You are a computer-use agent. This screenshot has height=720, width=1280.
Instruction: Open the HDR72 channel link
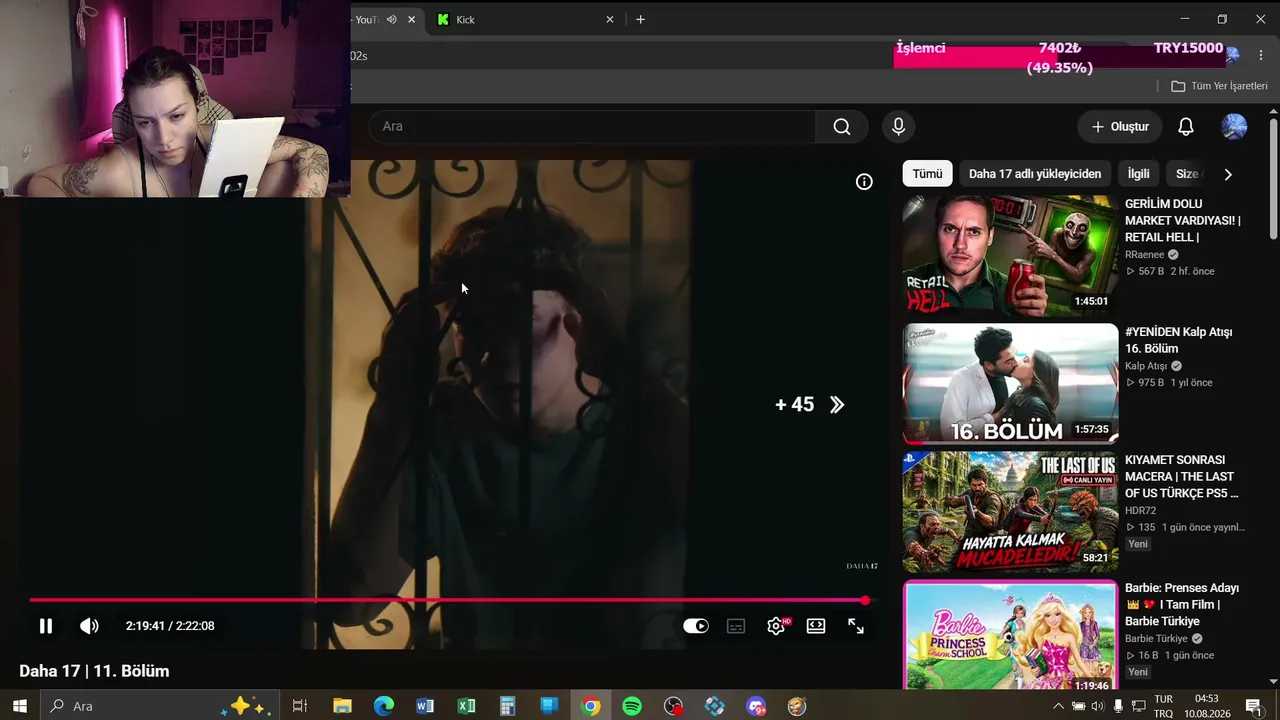[1141, 511]
